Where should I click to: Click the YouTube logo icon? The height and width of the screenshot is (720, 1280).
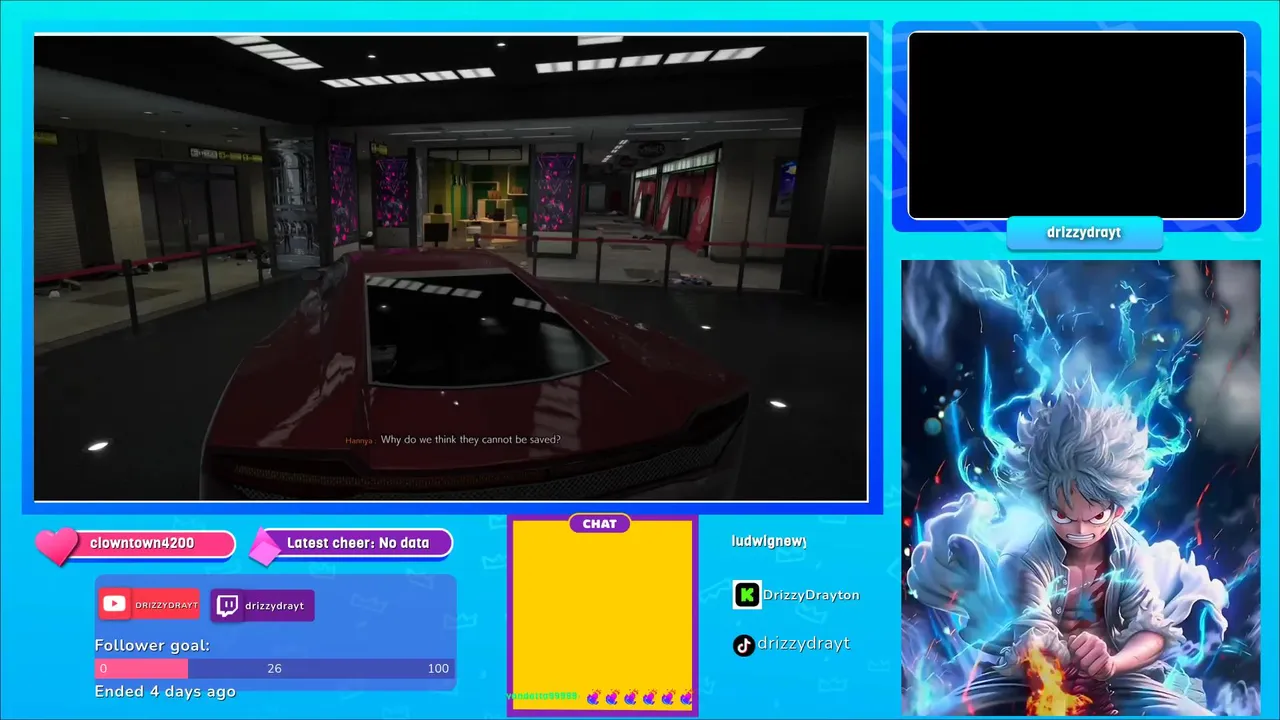pos(114,604)
